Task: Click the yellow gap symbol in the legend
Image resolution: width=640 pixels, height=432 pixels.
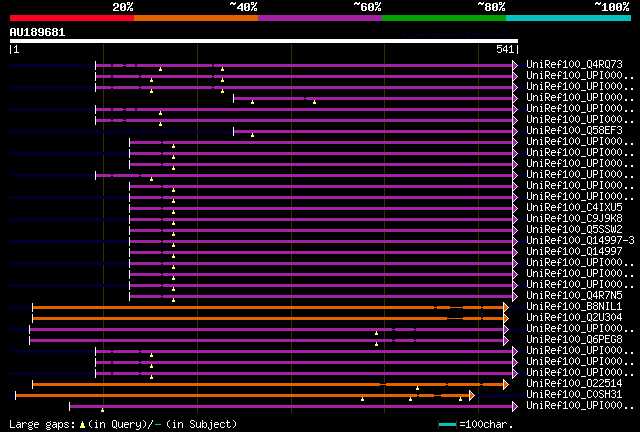Action: pos(82,425)
